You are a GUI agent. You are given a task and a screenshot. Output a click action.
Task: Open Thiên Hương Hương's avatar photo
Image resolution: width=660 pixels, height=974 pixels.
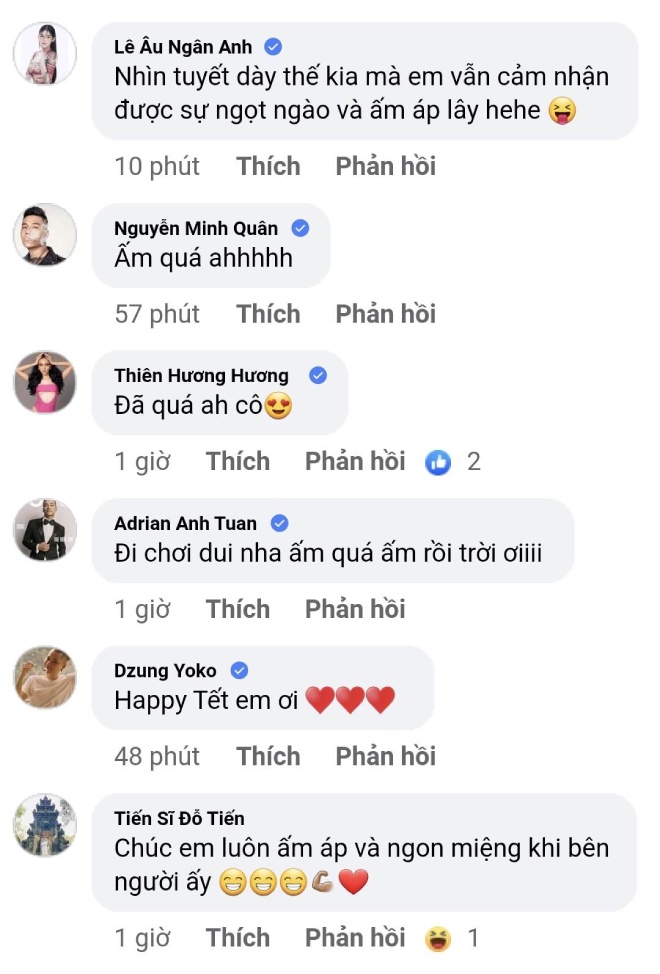pos(44,385)
